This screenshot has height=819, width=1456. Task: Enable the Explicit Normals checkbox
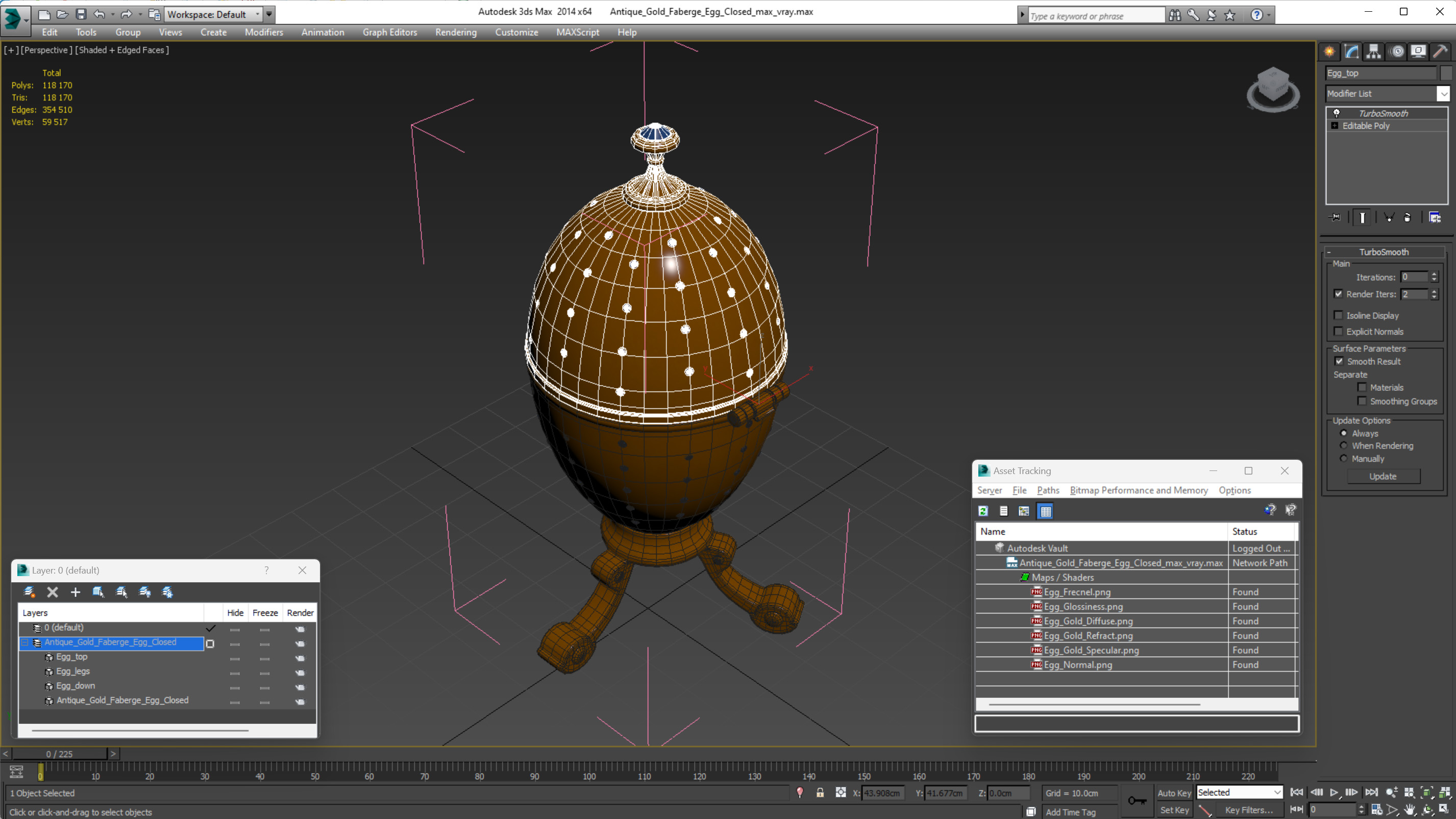point(1339,331)
